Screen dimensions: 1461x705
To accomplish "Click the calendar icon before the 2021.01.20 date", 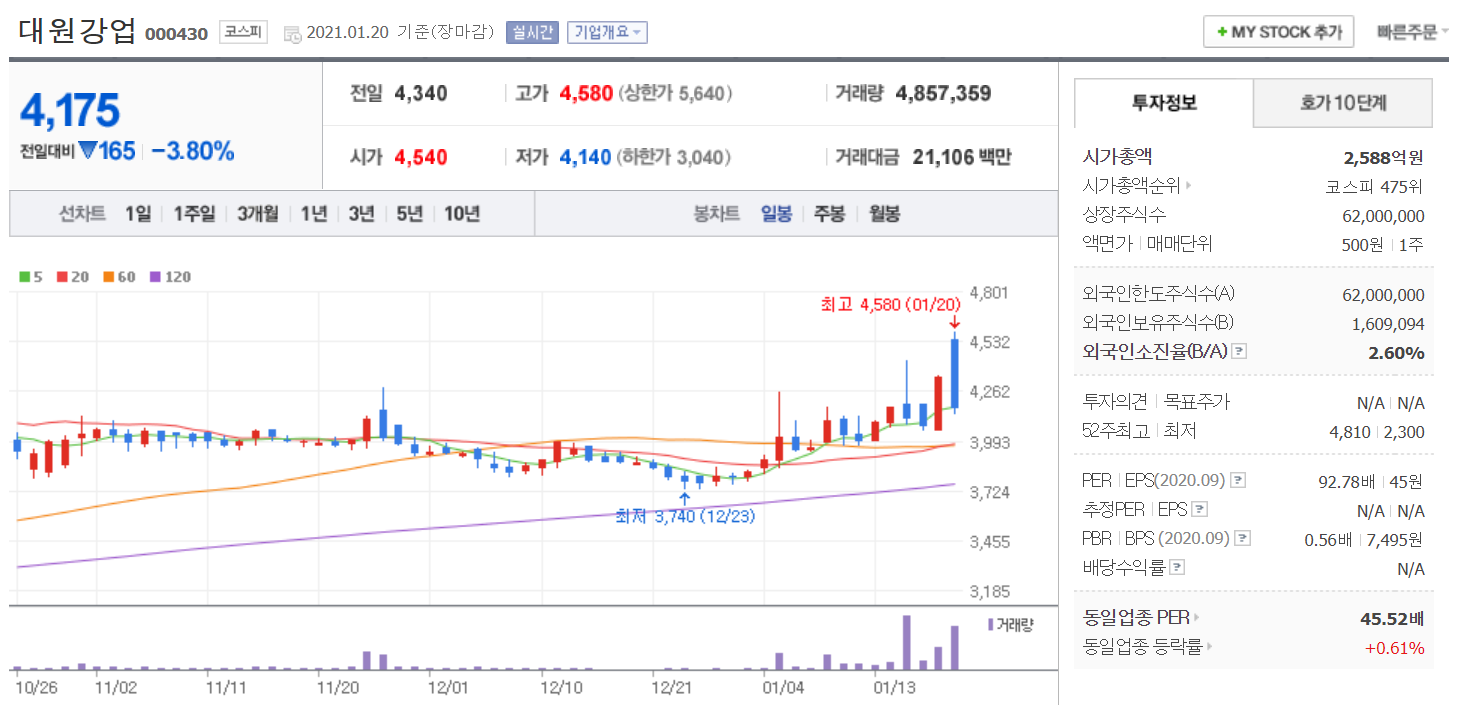I will pyautogui.click(x=292, y=33).
